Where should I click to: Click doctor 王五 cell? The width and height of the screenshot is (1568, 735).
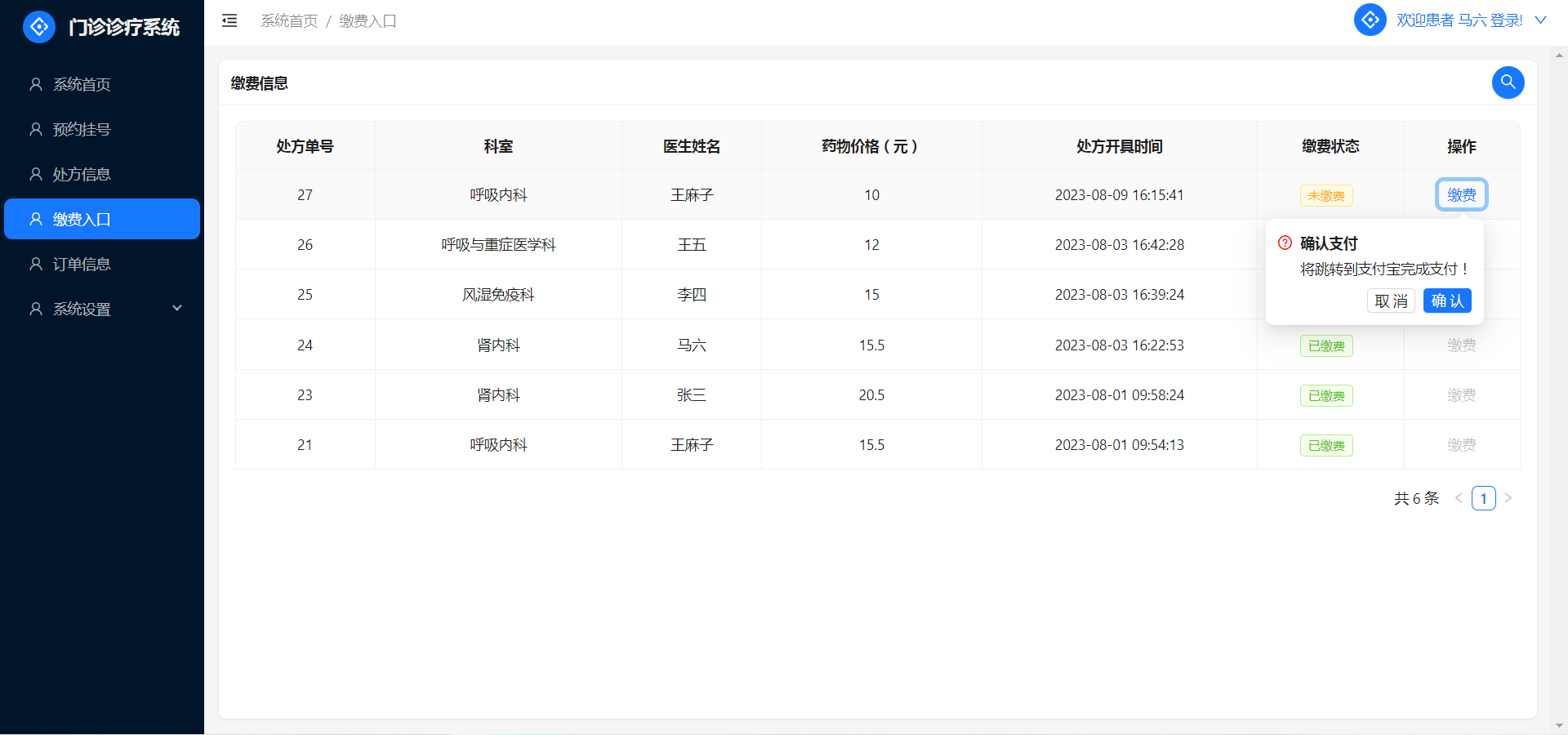[x=691, y=244]
